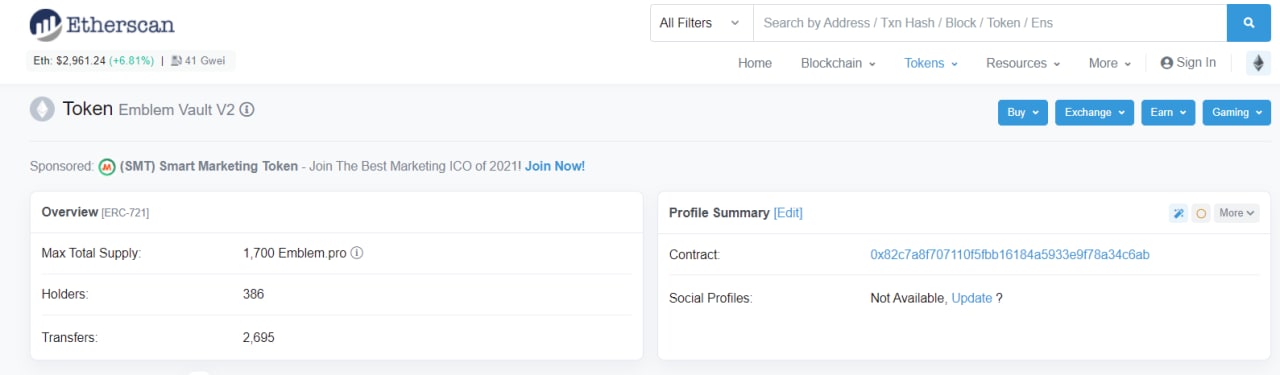Click the magic wand icon in Profile Summary
Image resolution: width=1280 pixels, height=375 pixels.
[x=1178, y=213]
